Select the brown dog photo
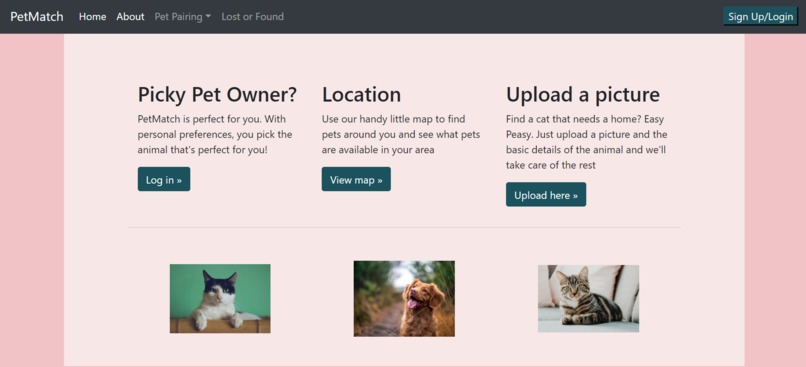The image size is (806, 367). point(404,299)
